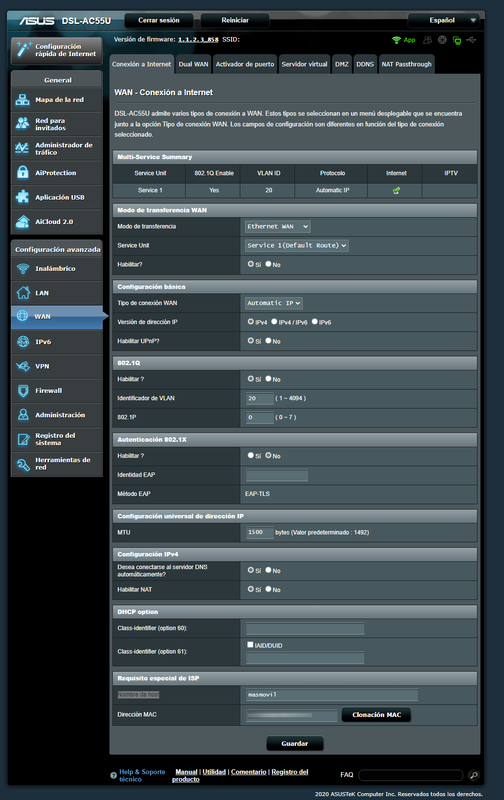Open the firmware version 1.1.2.3_858 link

click(198, 40)
